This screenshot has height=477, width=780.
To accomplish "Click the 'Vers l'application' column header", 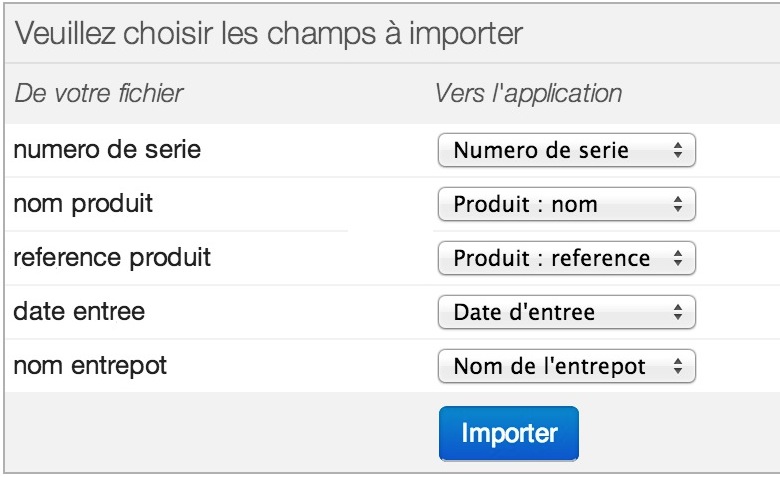I will 528,94.
